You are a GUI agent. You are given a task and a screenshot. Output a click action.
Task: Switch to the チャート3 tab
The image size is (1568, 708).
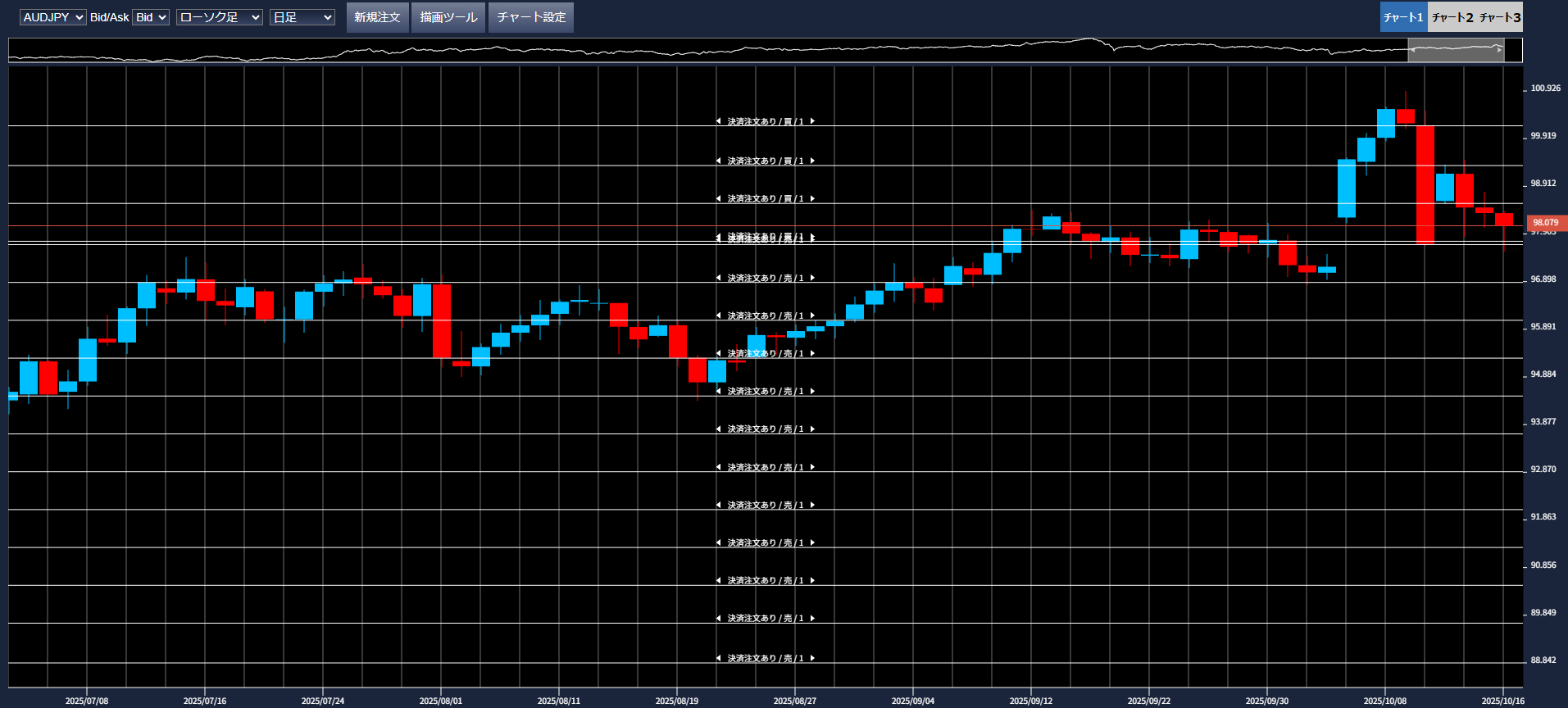pos(1500,17)
